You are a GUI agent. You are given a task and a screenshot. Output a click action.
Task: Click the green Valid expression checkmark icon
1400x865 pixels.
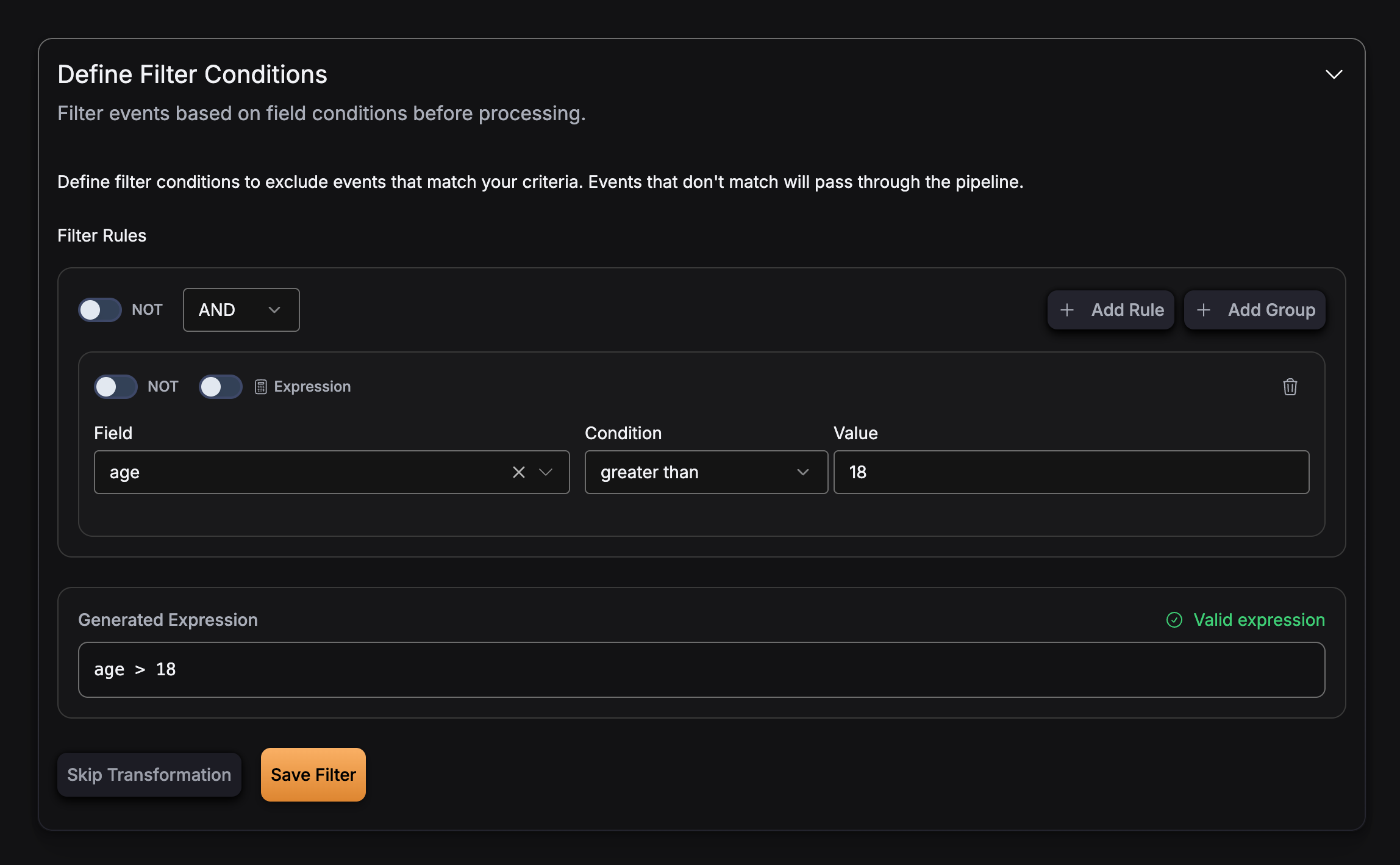[1174, 620]
